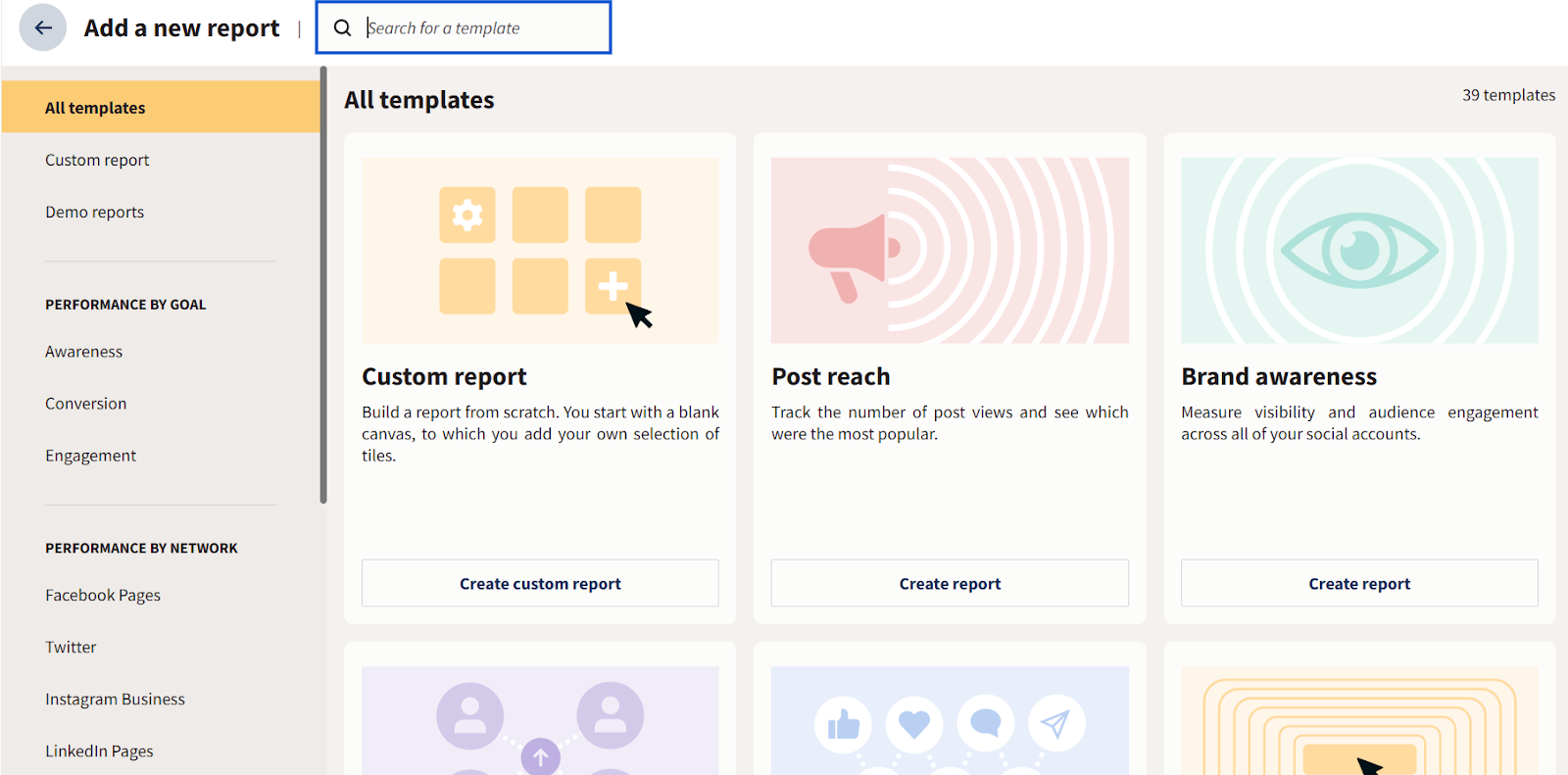Open Demo reports category
The height and width of the screenshot is (775, 1568).
point(94,212)
